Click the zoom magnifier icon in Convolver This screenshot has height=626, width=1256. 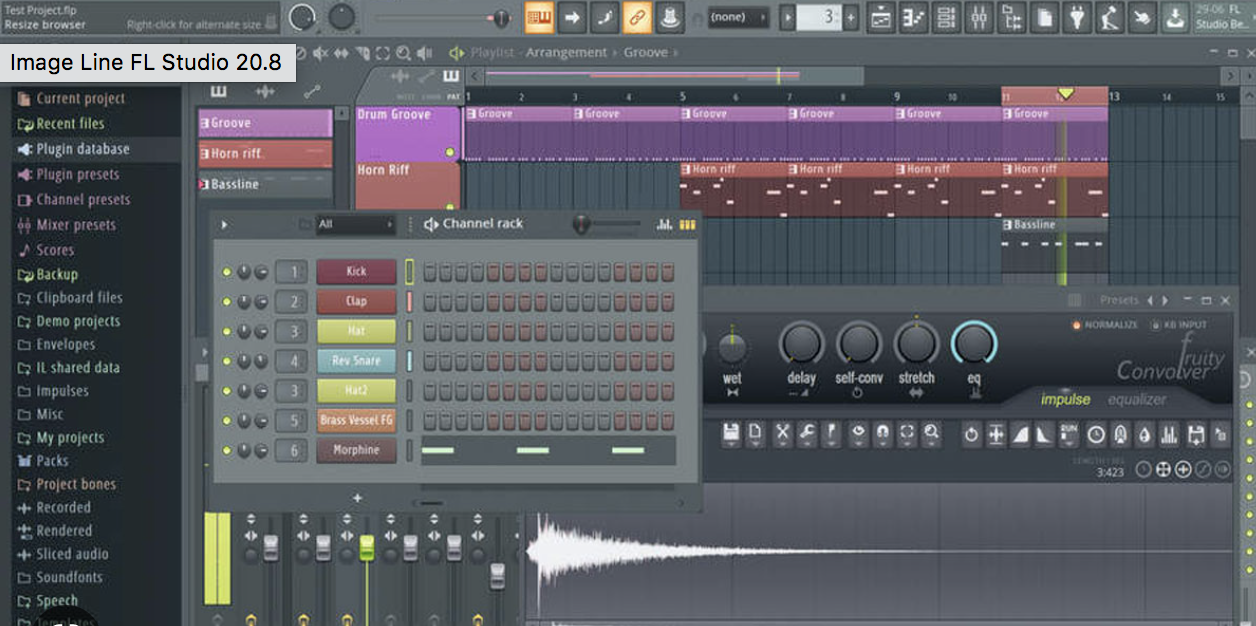931,434
